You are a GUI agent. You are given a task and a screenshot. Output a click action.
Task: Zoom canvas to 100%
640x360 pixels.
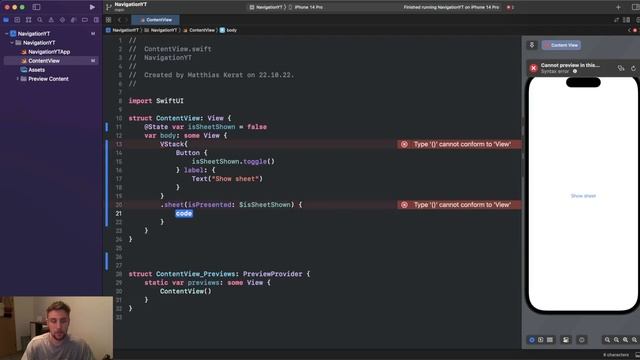click(x=616, y=340)
